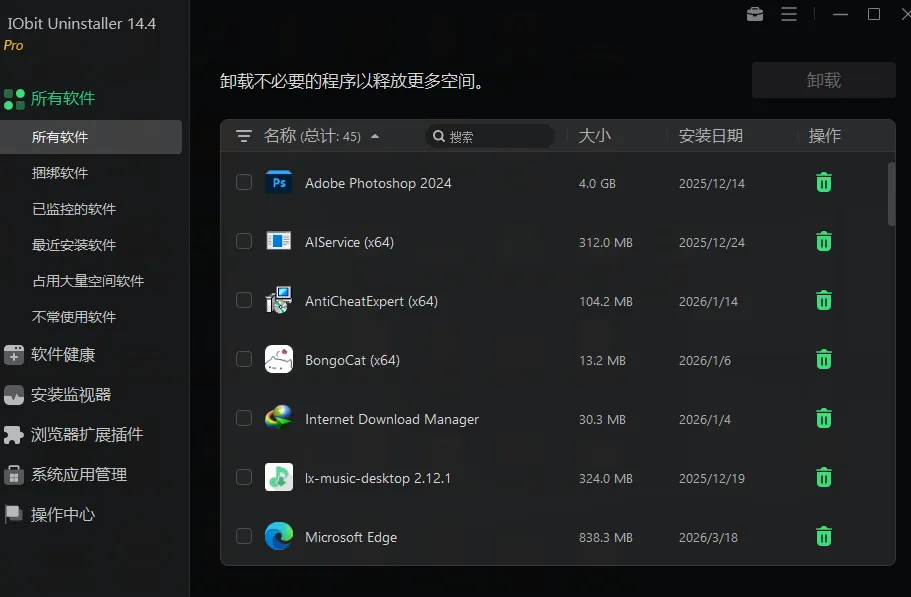Click the AntiCheatExpert app icon
911x597 pixels.
[279, 300]
